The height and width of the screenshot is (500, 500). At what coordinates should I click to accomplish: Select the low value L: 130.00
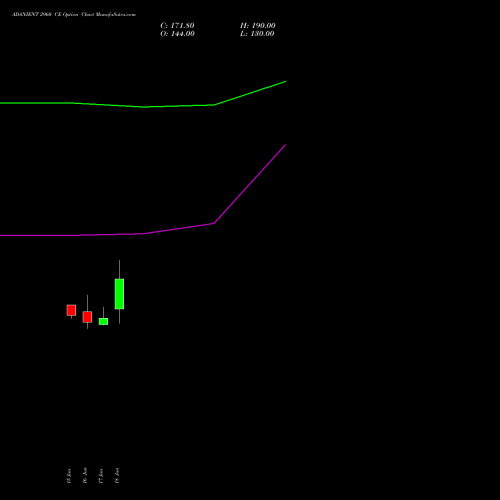click(257, 34)
